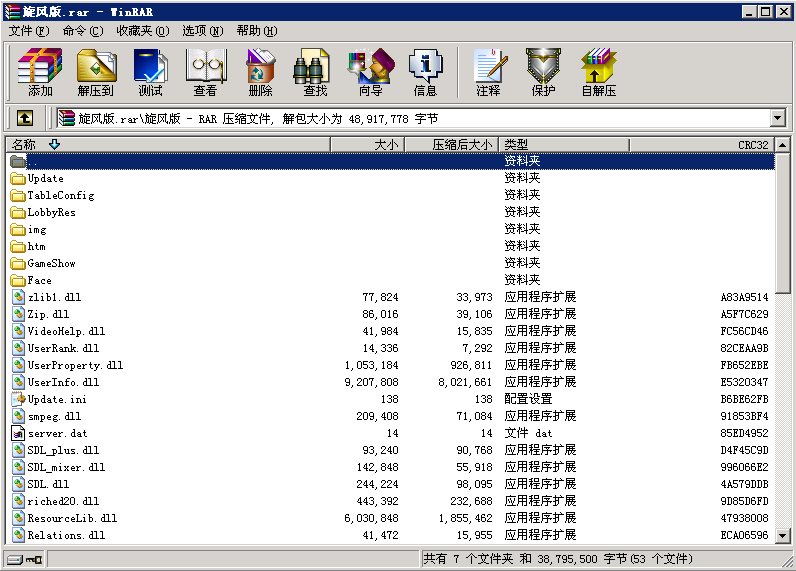
Task: Open the Find (查找) binoculars tool
Action: [x=315, y=72]
